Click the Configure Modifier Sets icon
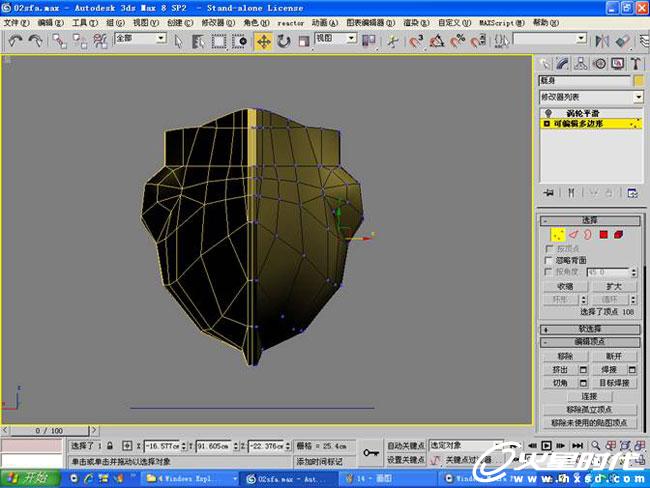The width and height of the screenshot is (650, 488). coord(632,193)
